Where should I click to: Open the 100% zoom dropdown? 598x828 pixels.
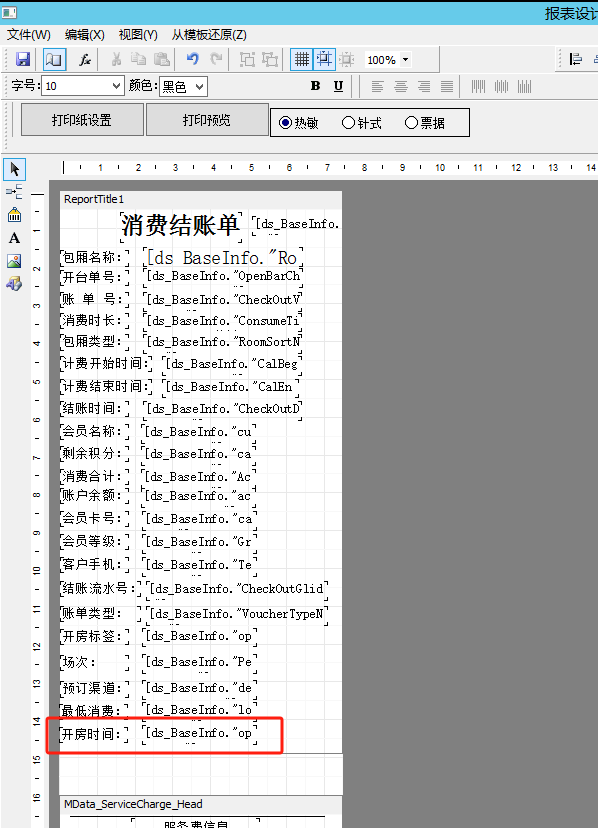point(388,60)
